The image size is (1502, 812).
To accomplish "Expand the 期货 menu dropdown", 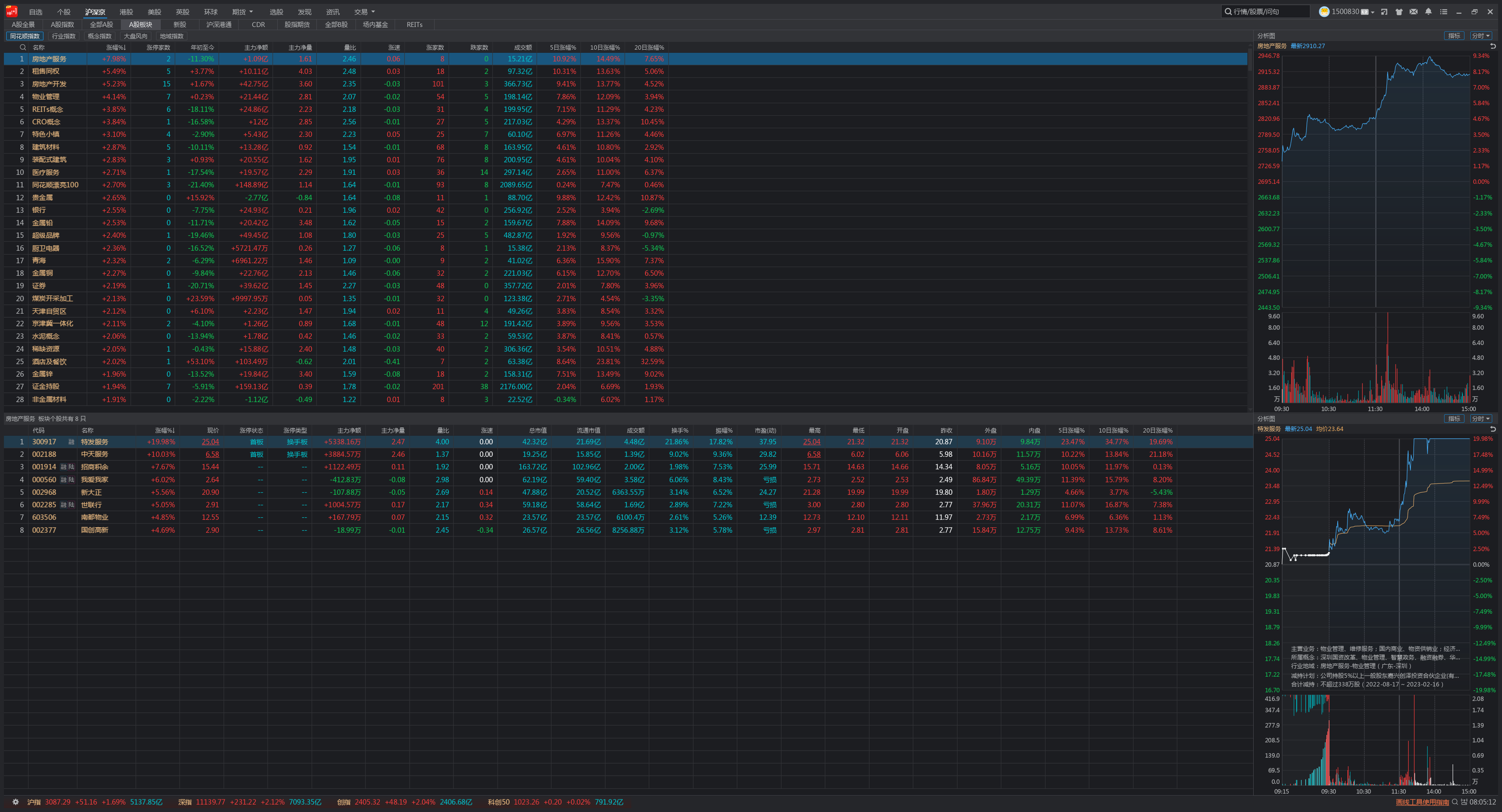I will click(243, 12).
